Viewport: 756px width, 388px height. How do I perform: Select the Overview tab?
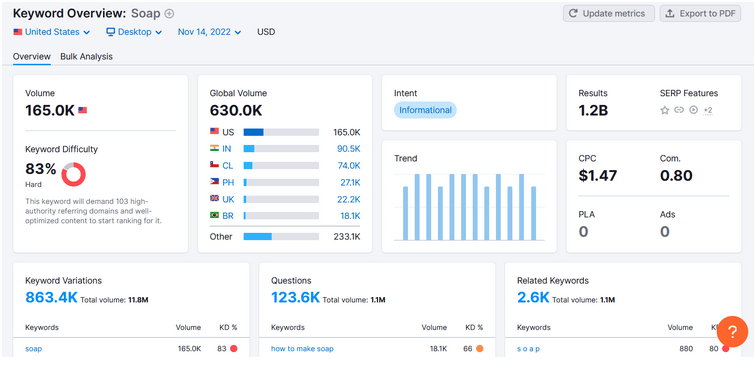click(32, 56)
